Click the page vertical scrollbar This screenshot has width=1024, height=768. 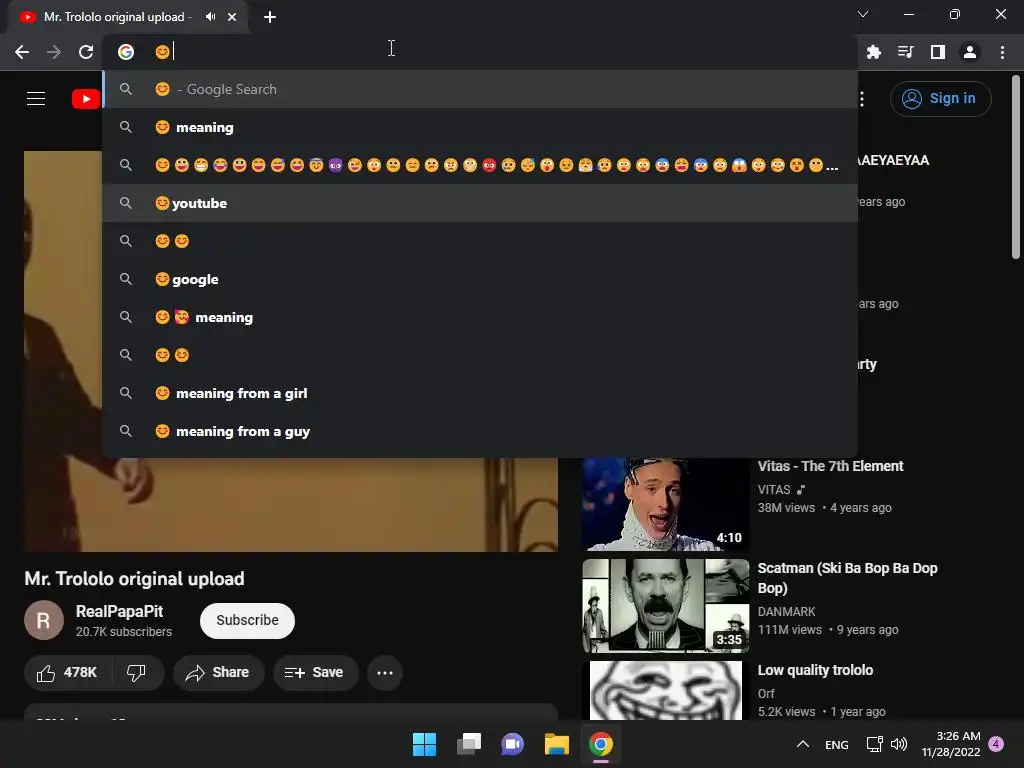(1016, 167)
